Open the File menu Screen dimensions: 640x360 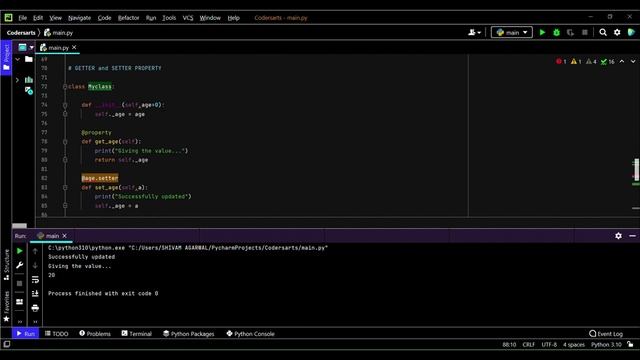[x=22, y=18]
